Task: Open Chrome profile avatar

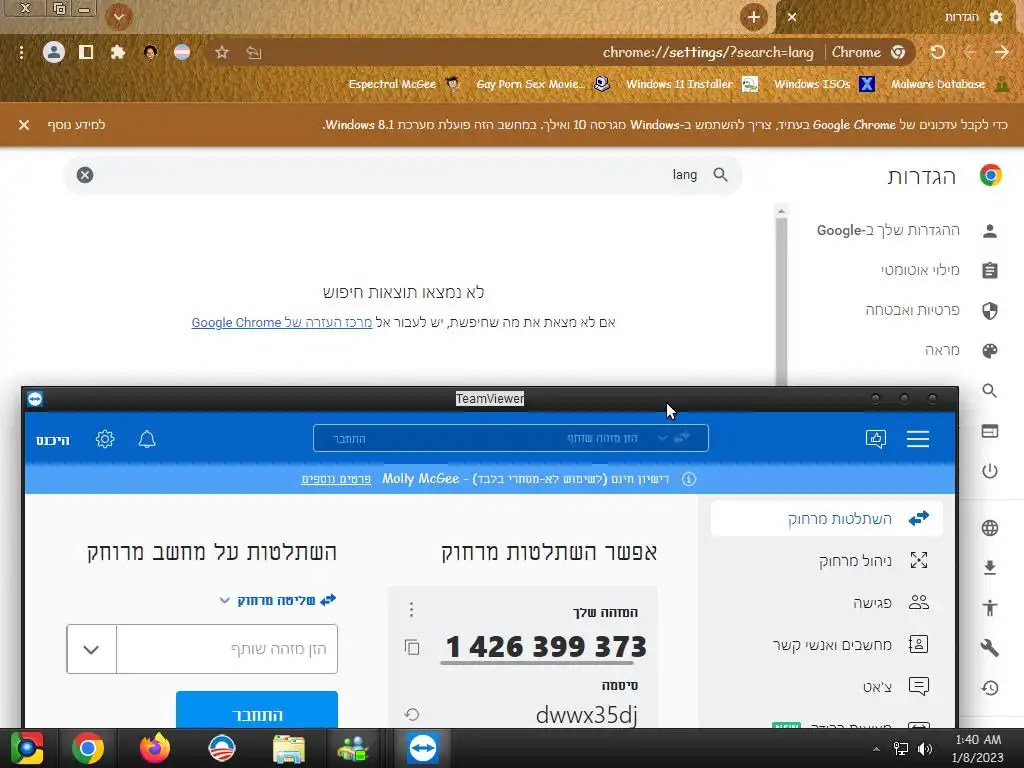Action: coord(54,52)
